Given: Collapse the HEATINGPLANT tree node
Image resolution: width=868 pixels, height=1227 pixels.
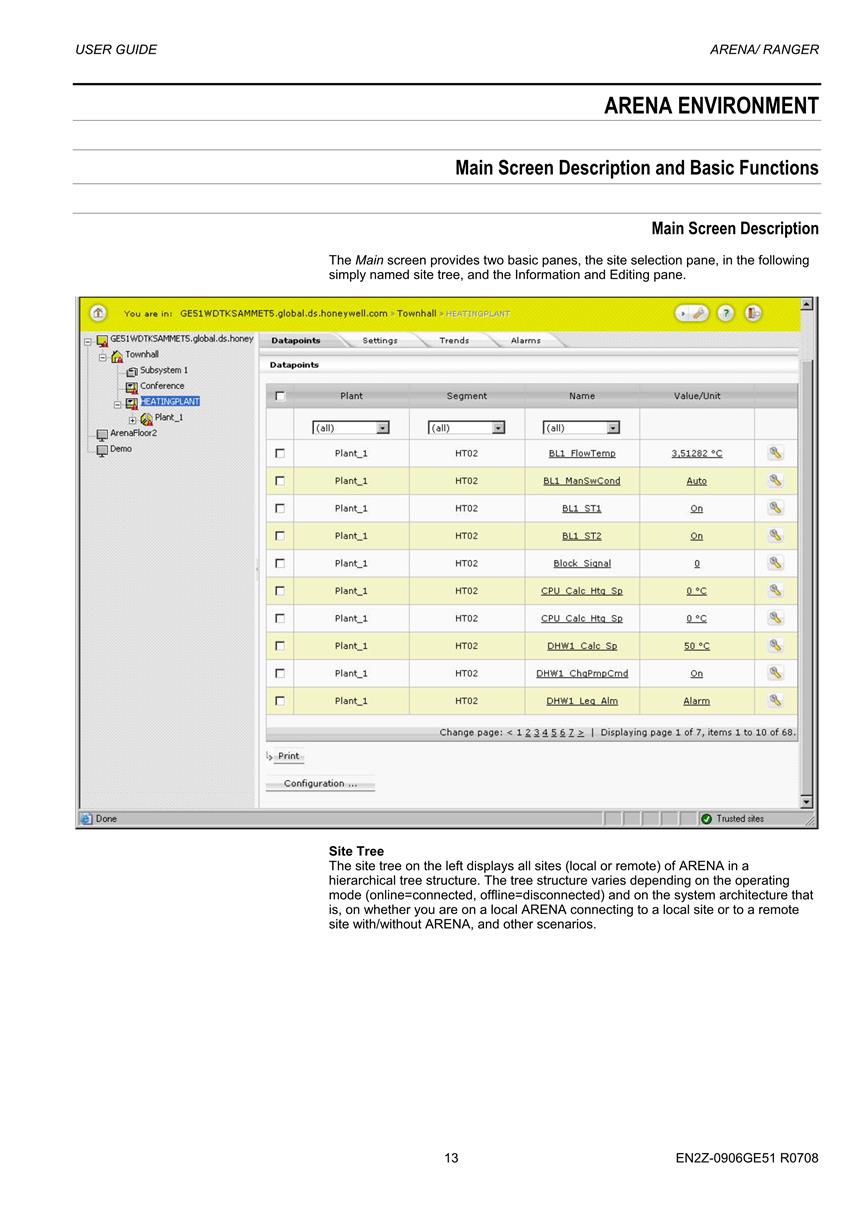Looking at the screenshot, I should (x=117, y=404).
